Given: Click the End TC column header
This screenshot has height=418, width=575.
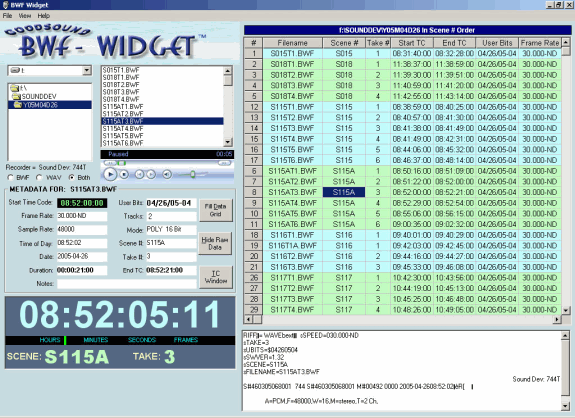Looking at the screenshot, I should pos(454,43).
